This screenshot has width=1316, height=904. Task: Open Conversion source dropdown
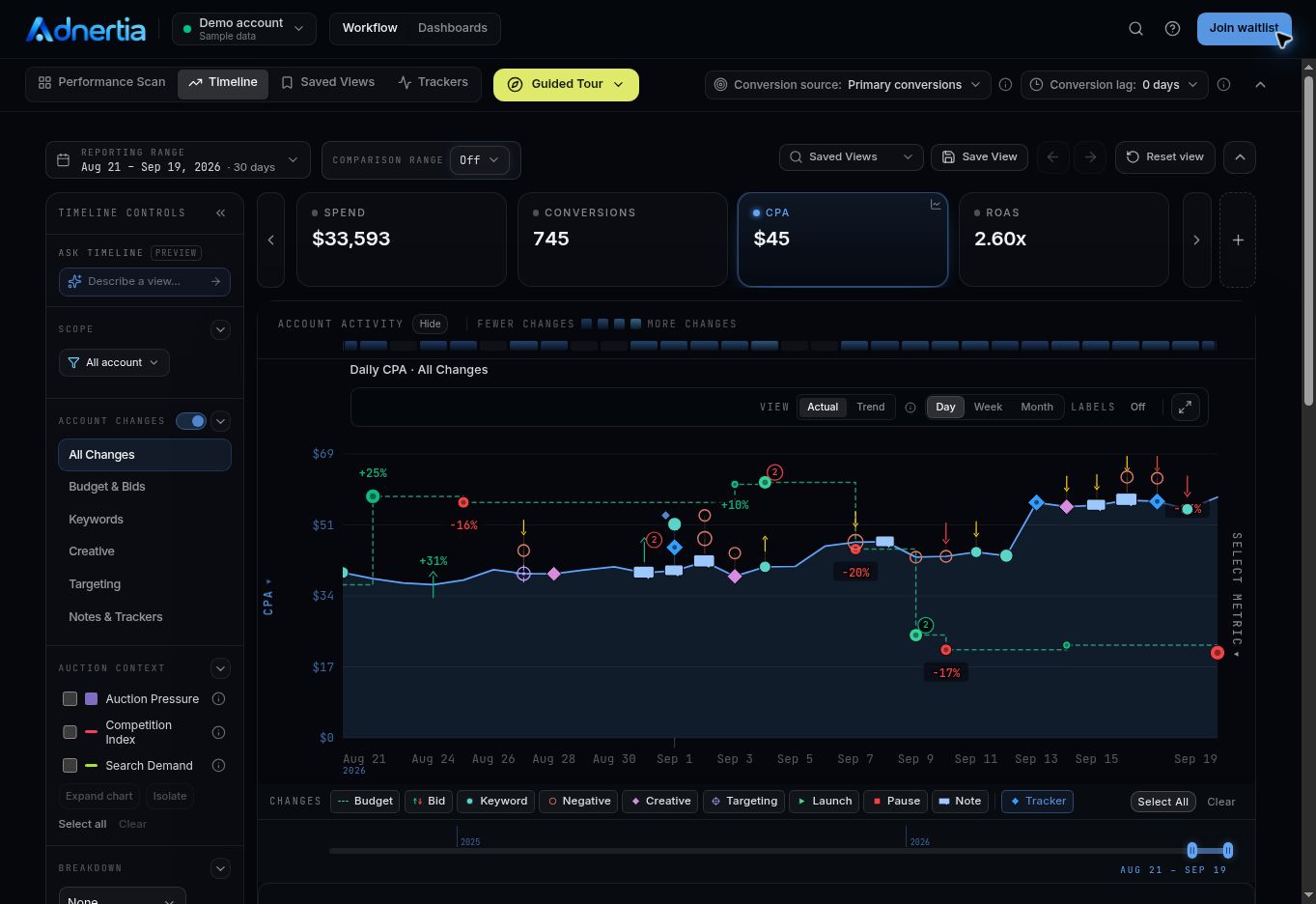pos(847,85)
